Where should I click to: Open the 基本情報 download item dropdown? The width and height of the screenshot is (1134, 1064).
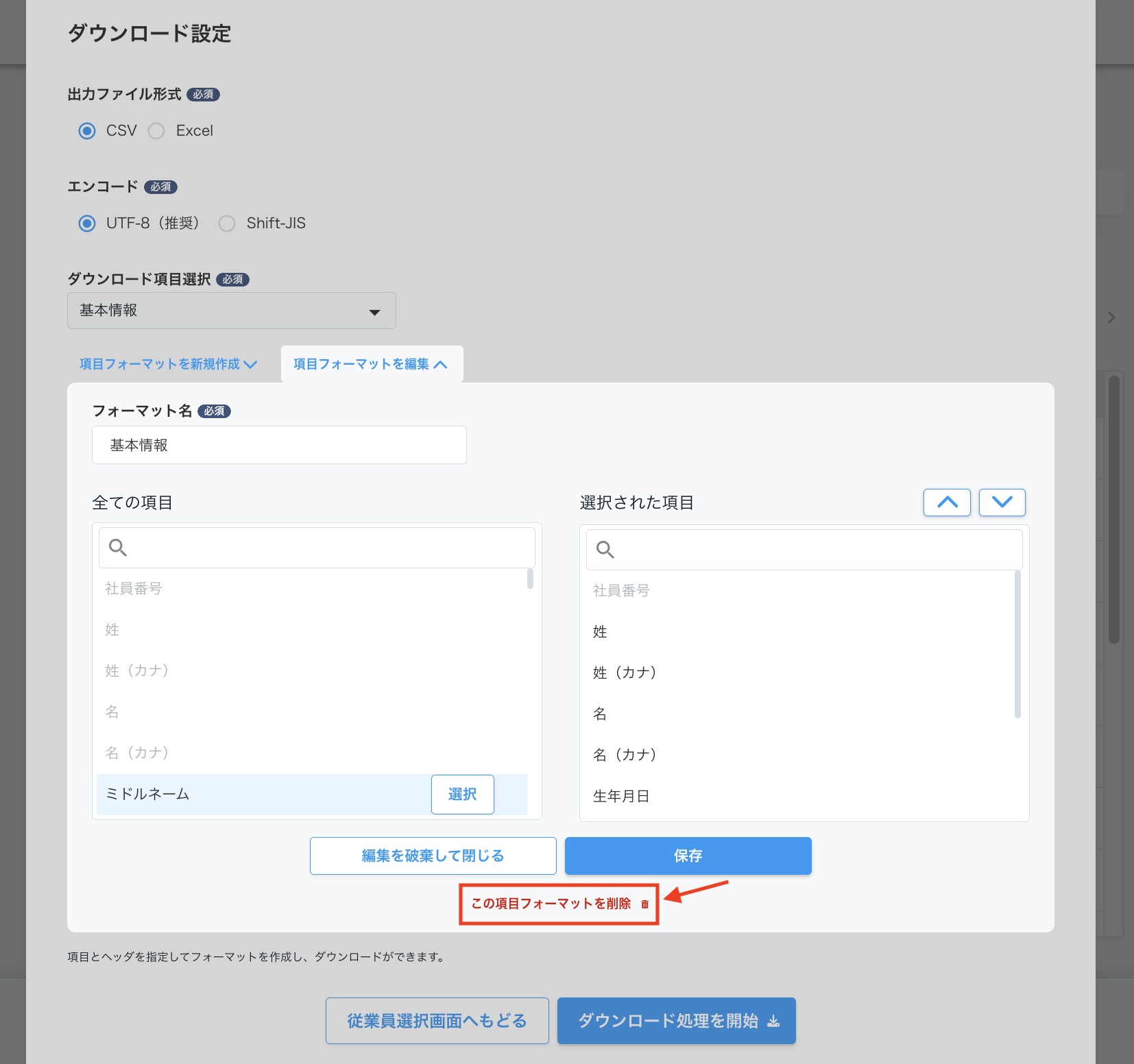click(232, 311)
